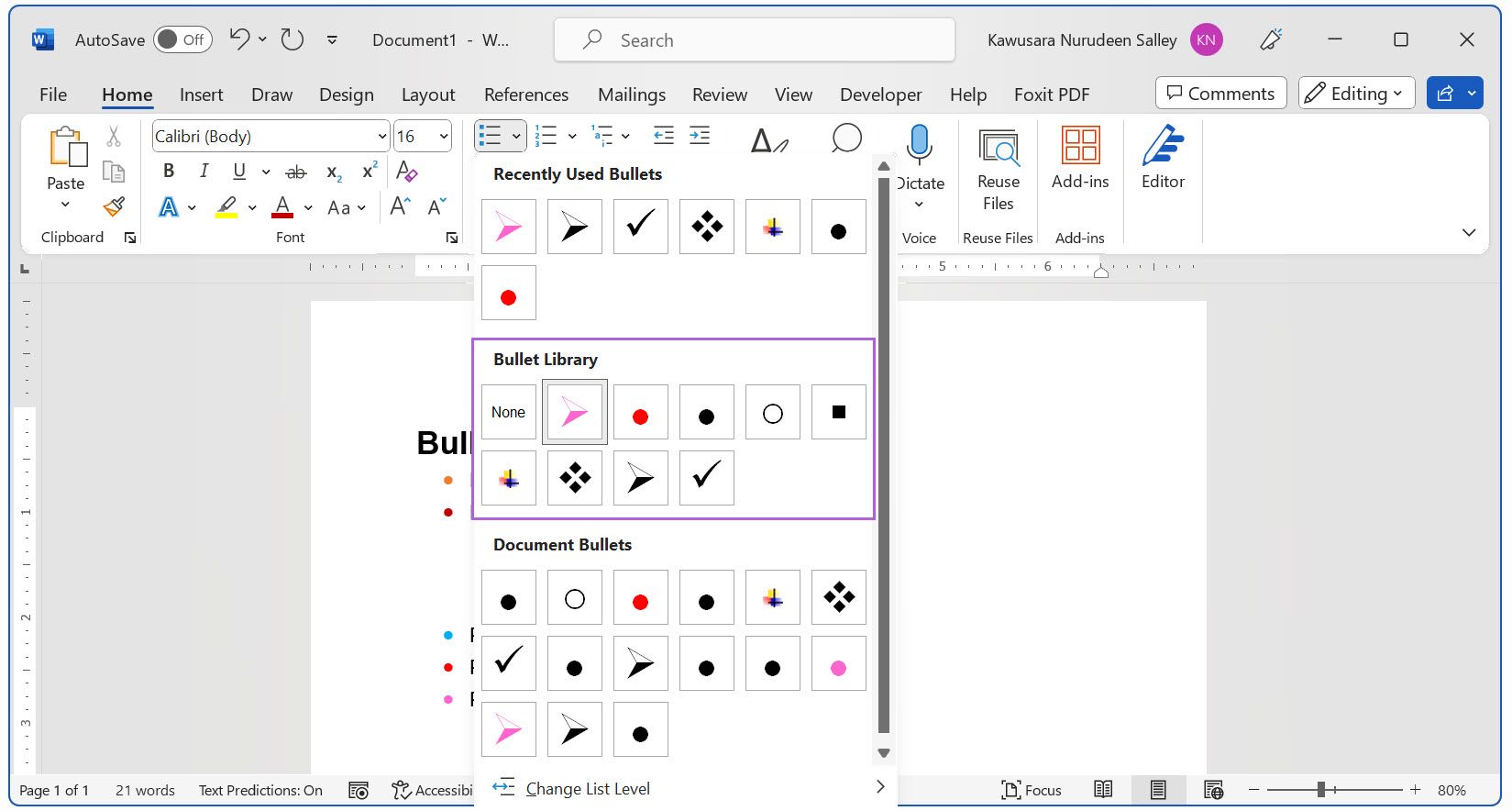
Task: Choose the black square bullet in Bullet Library
Action: click(839, 412)
